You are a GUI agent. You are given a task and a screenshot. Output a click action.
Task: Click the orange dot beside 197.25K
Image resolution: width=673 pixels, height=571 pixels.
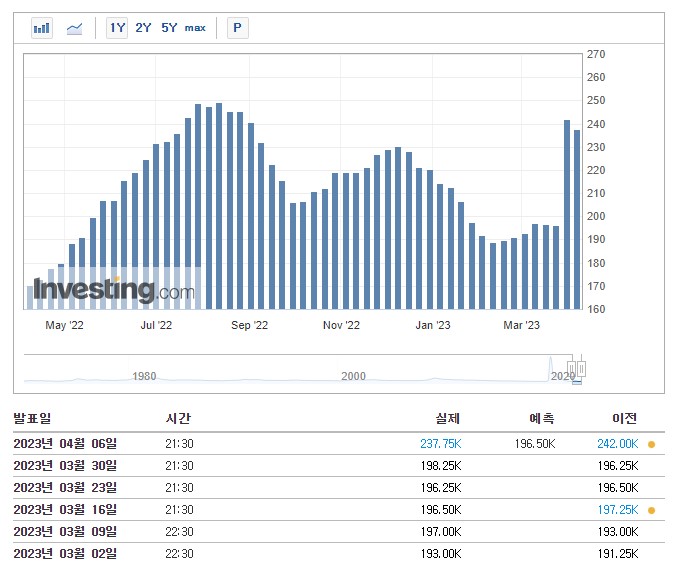tap(652, 510)
